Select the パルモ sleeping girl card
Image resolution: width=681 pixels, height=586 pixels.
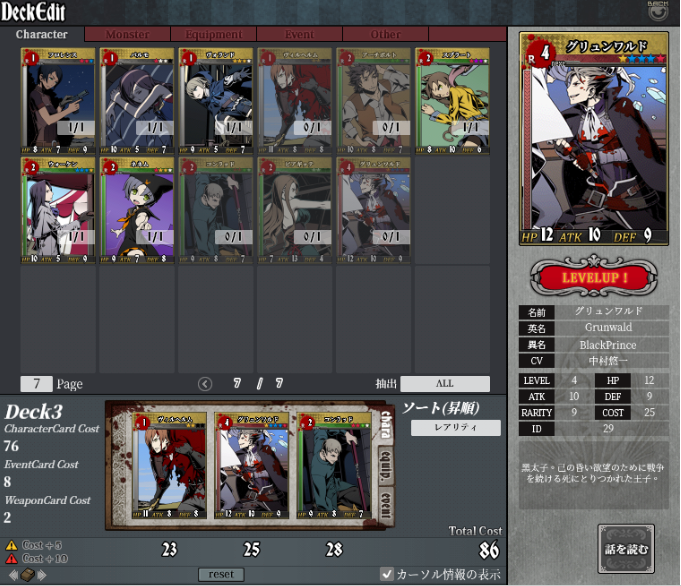(137, 101)
